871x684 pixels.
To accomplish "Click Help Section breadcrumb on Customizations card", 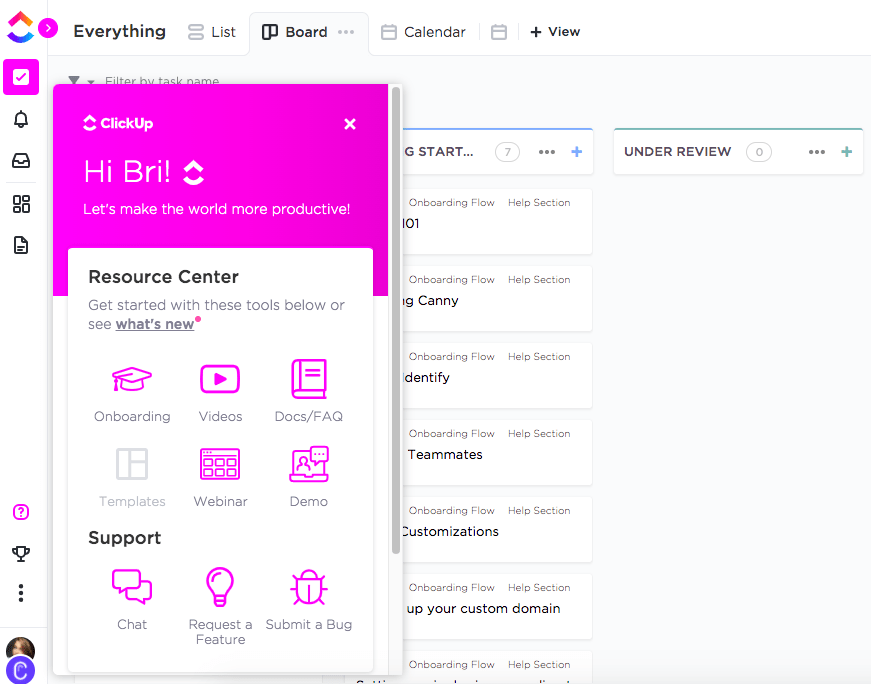I will coord(539,511).
